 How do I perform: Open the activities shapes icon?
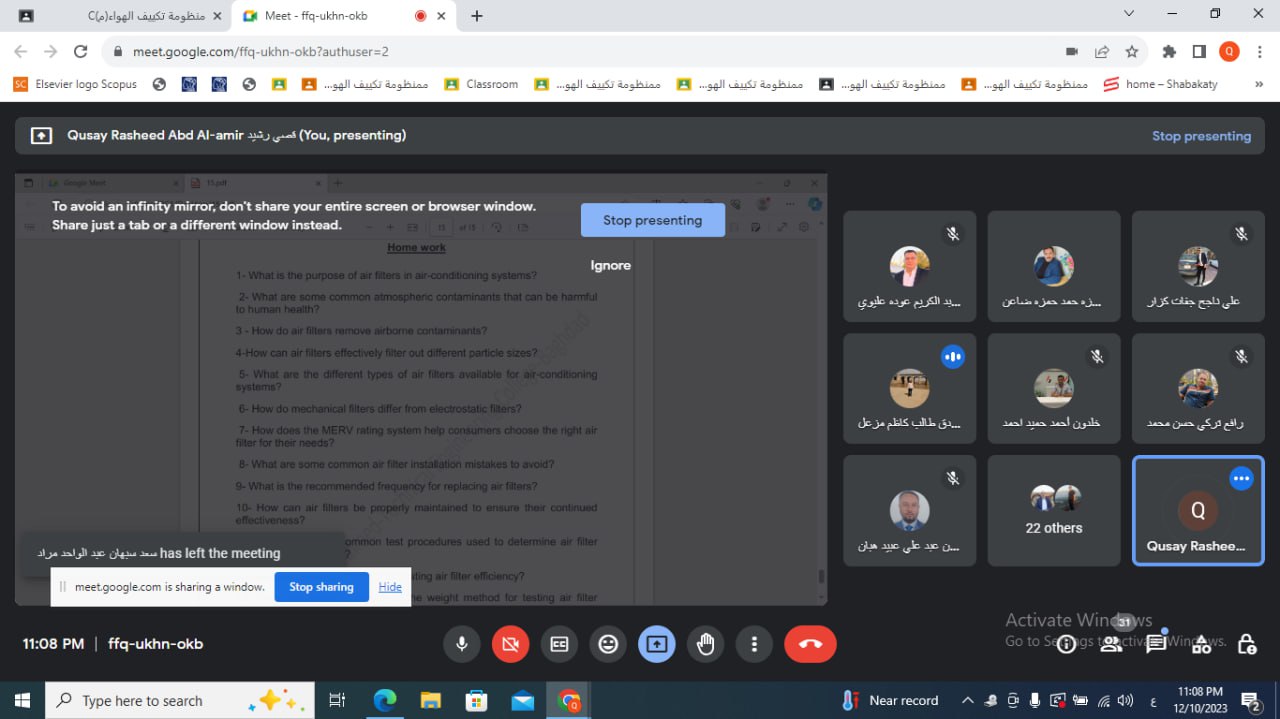(1201, 645)
